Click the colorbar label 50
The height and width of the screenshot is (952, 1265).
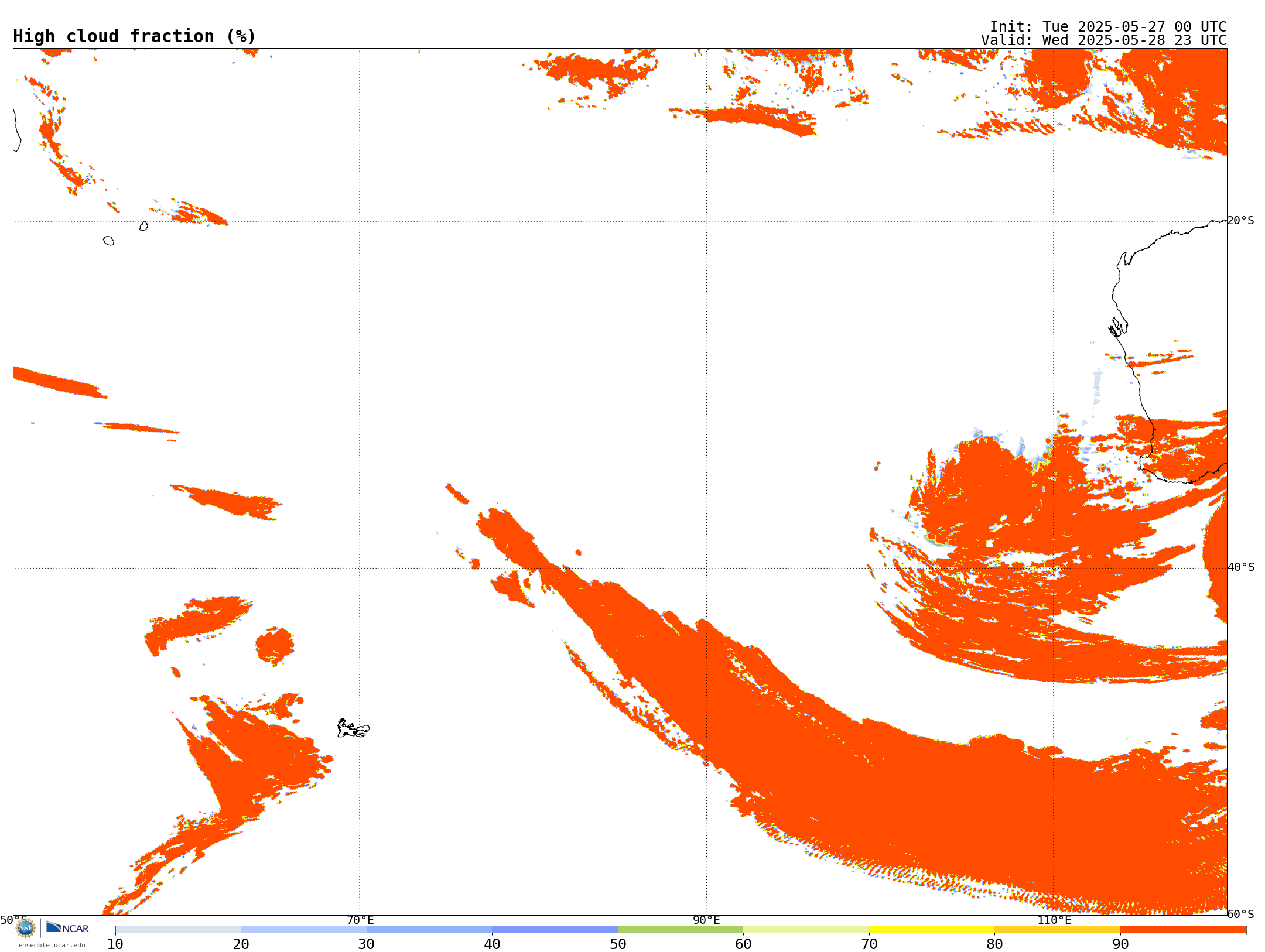click(x=618, y=944)
